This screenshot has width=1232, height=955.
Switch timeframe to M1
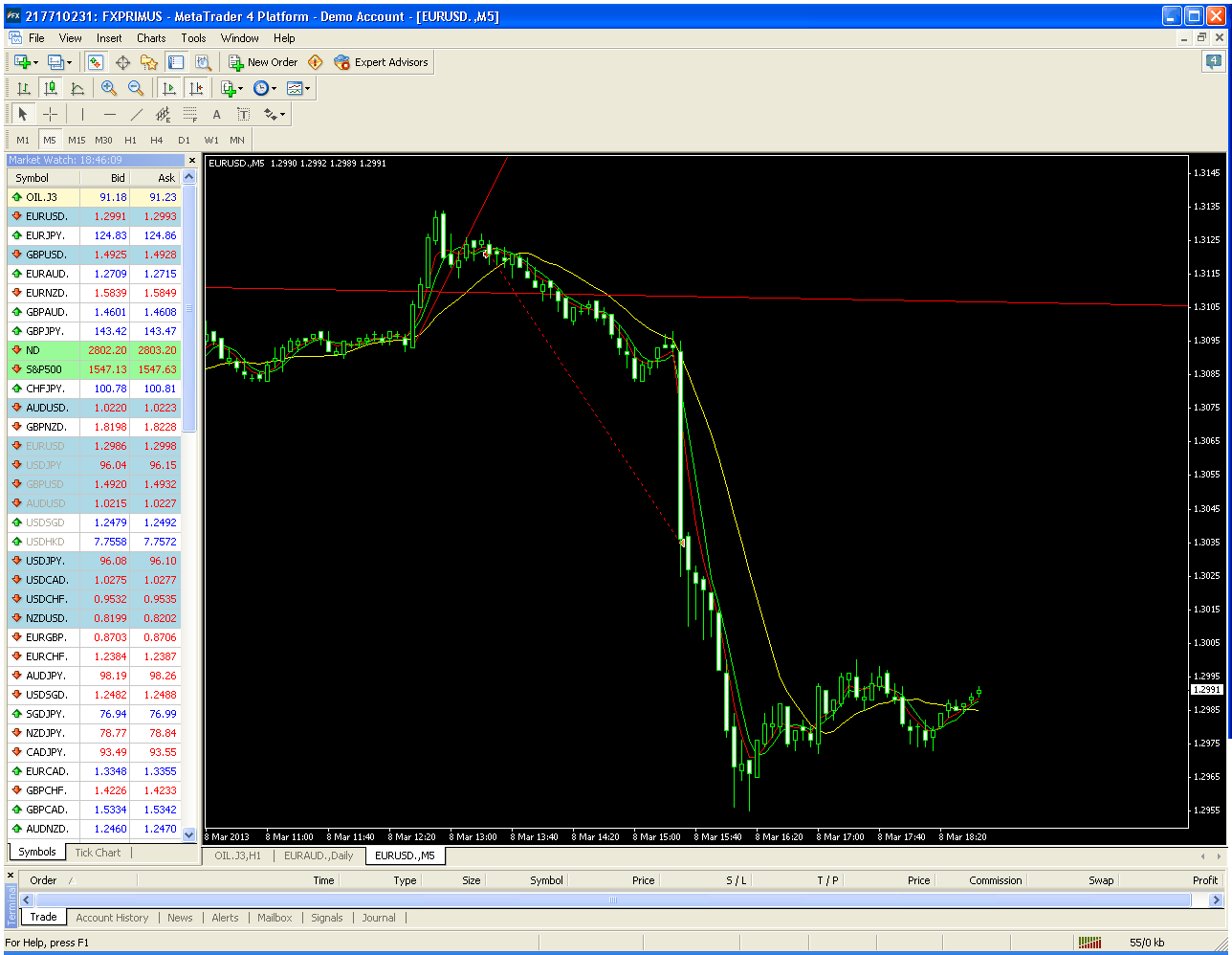click(23, 140)
